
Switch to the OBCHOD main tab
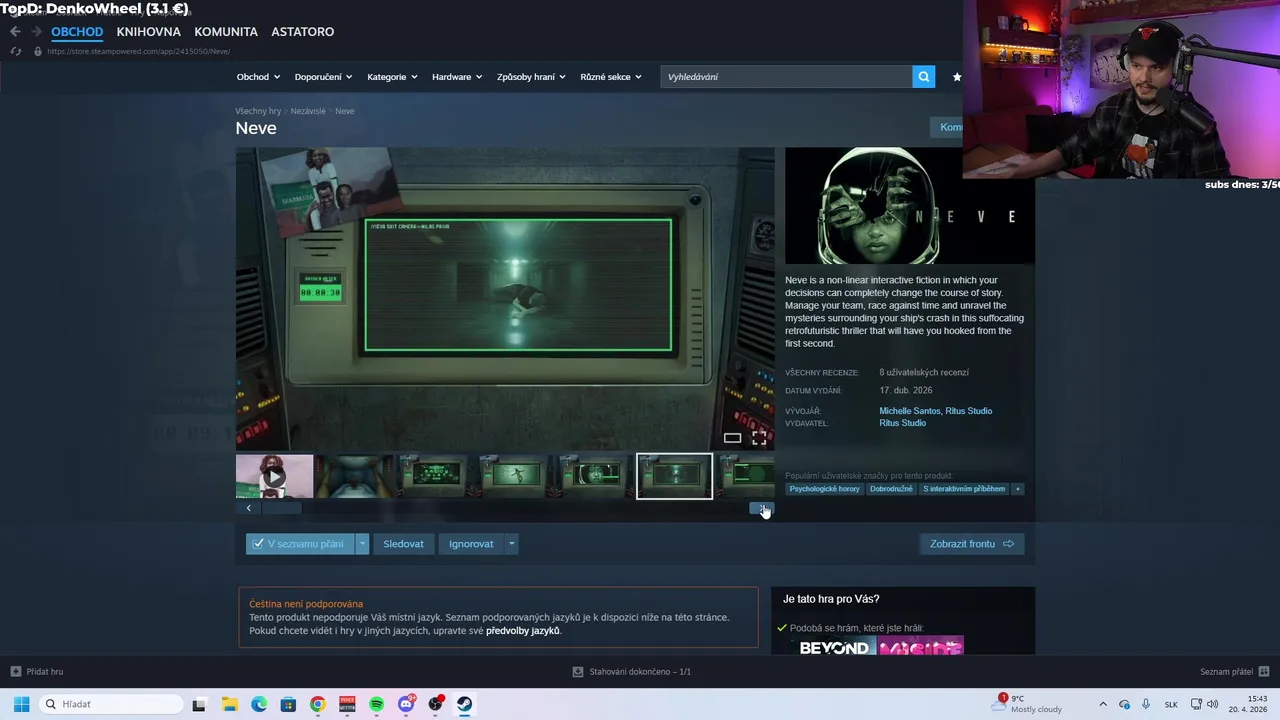(77, 32)
